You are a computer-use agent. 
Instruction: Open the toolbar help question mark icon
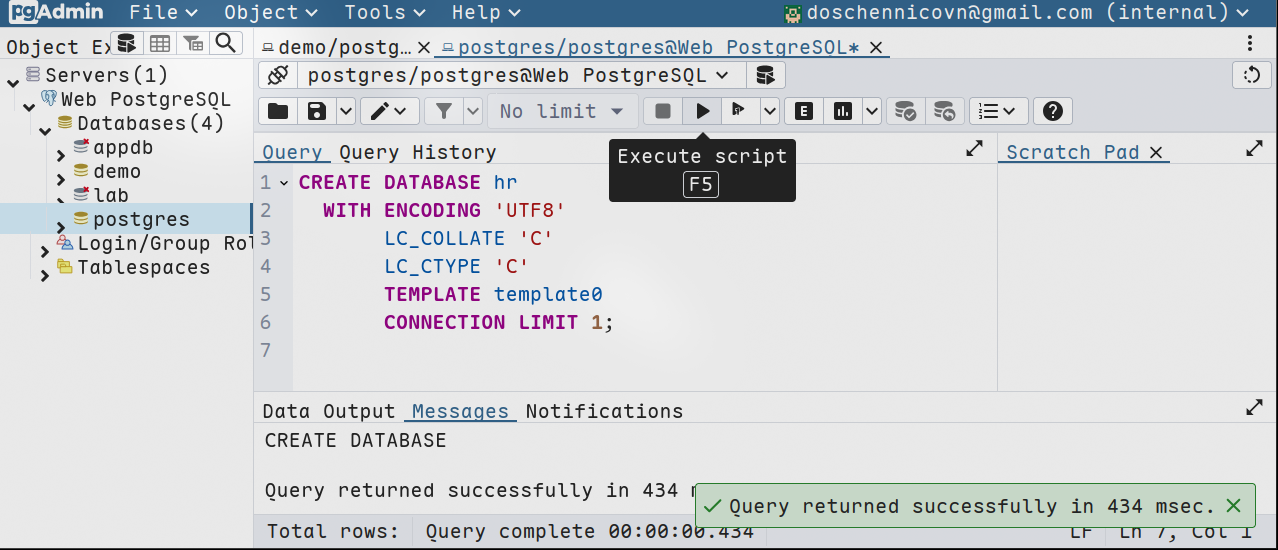point(1052,111)
